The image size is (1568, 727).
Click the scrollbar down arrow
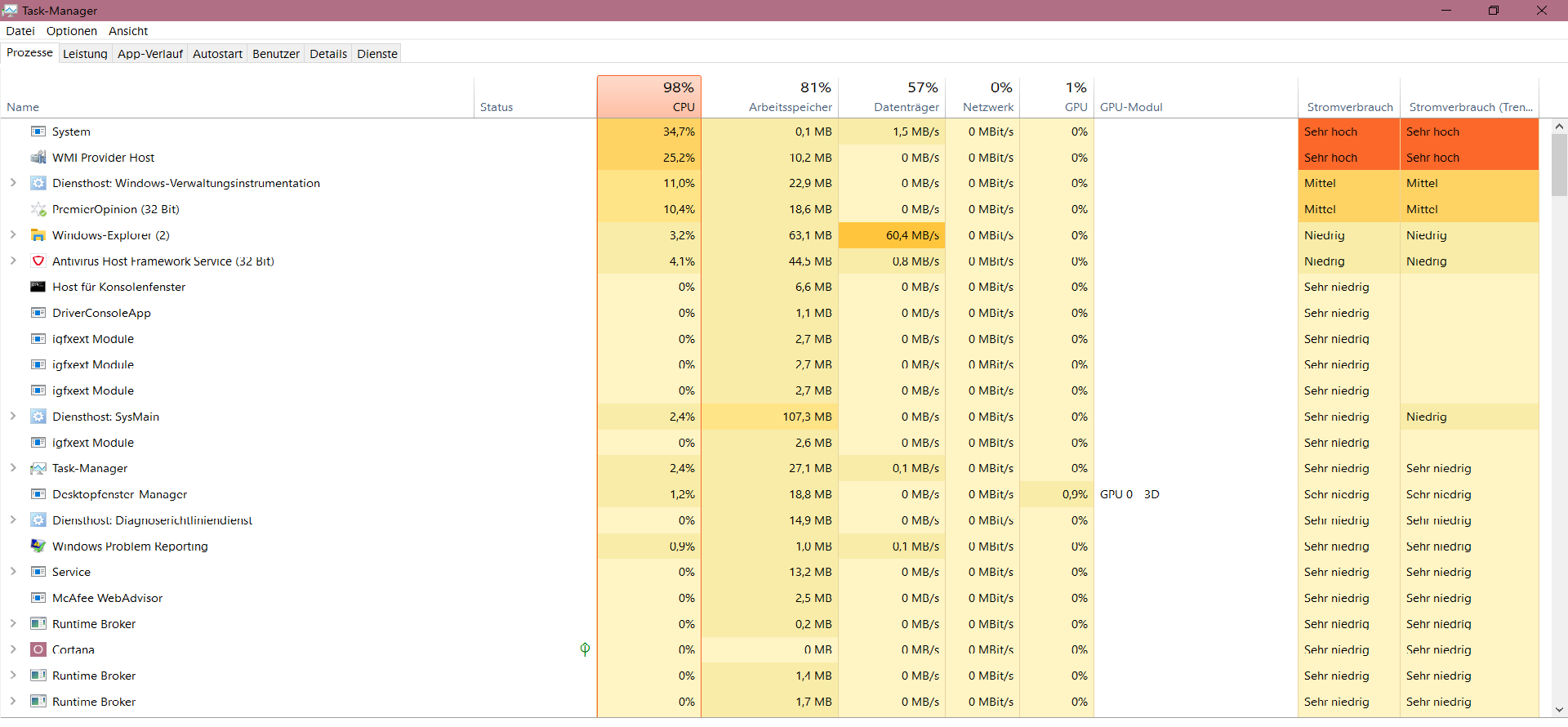coord(1559,710)
